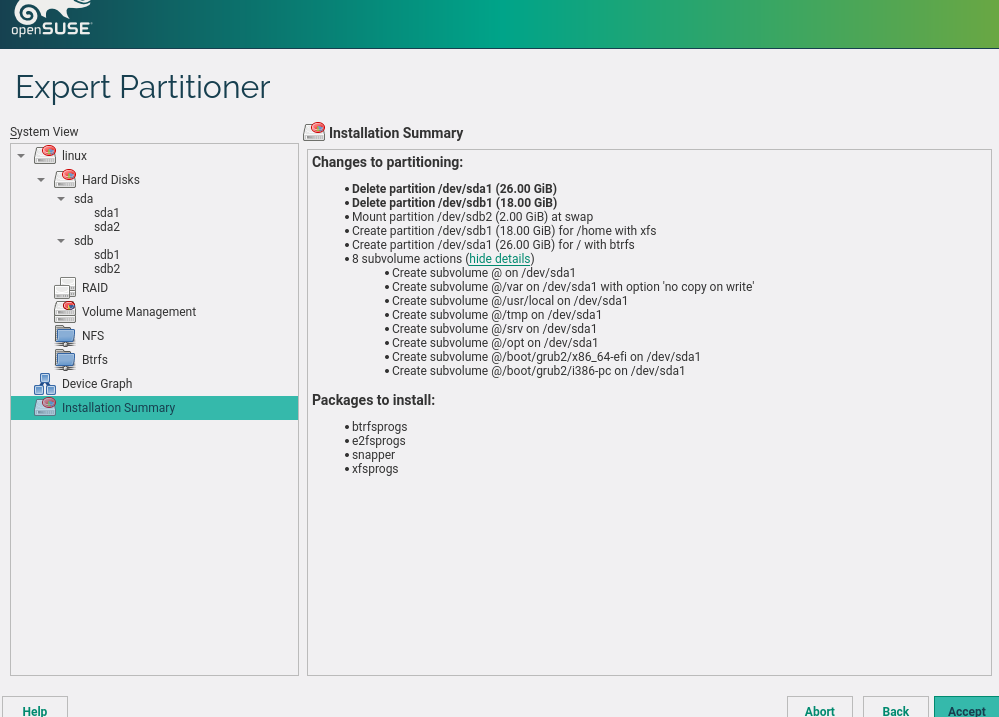Image resolution: width=999 pixels, height=717 pixels.
Task: Select the sda1 partition in tree
Action: tap(107, 213)
